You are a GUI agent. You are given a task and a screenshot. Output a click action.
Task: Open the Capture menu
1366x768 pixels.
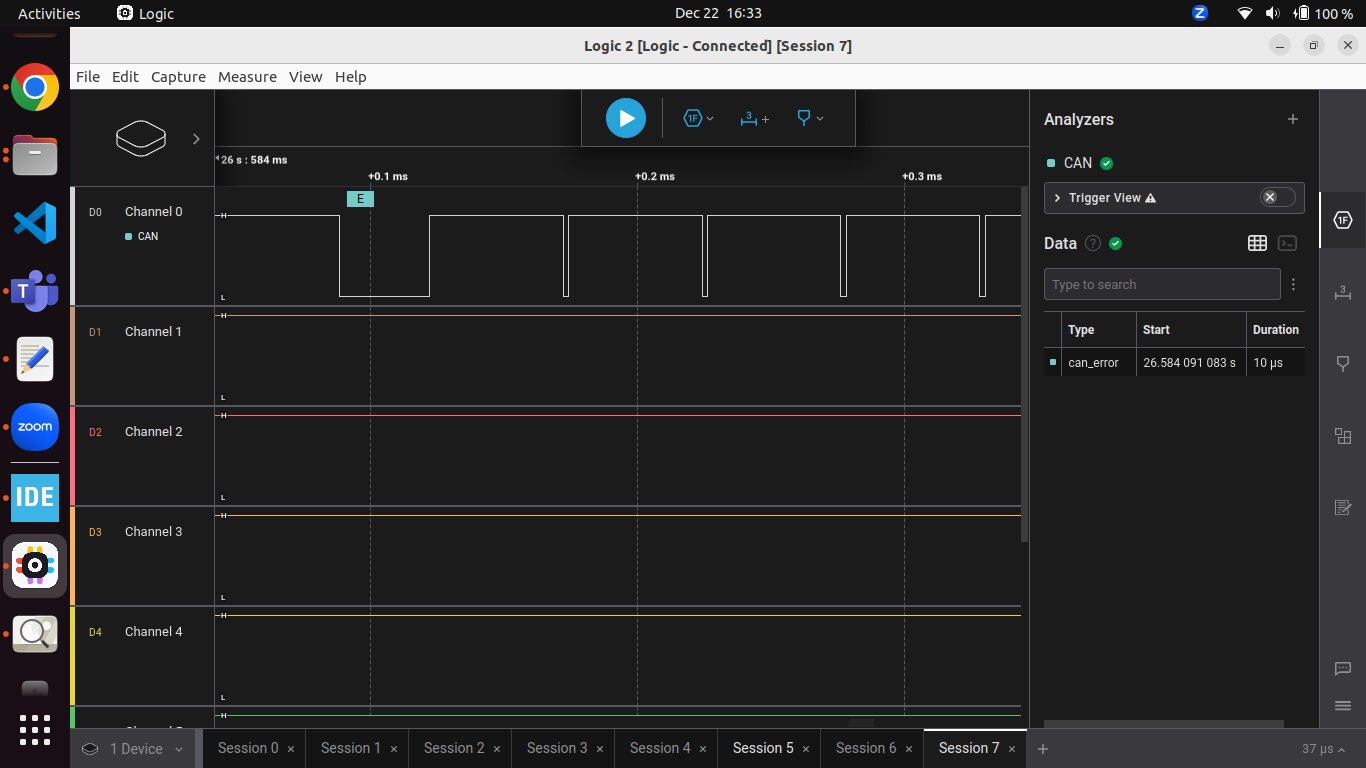tap(178, 77)
